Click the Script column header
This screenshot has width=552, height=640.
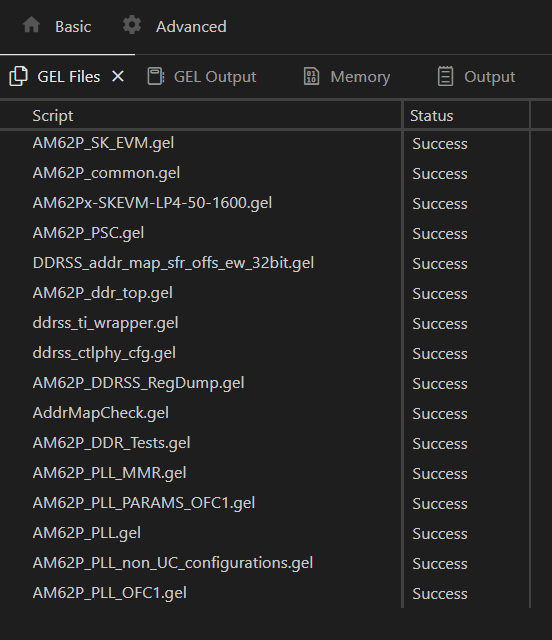click(53, 116)
